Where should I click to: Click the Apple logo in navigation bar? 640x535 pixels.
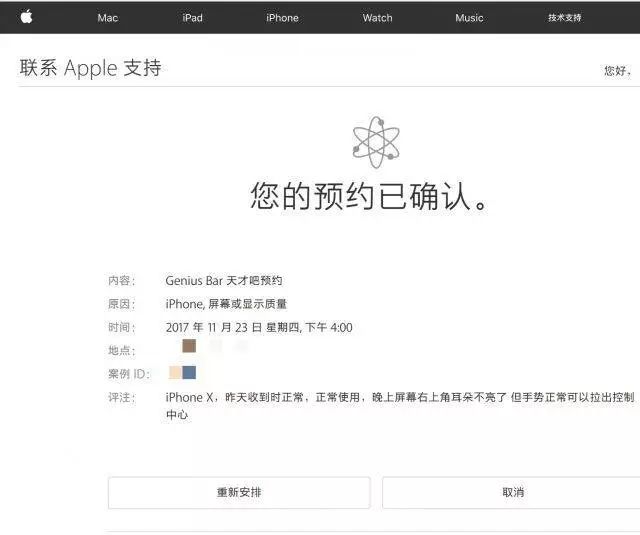[x=27, y=17]
